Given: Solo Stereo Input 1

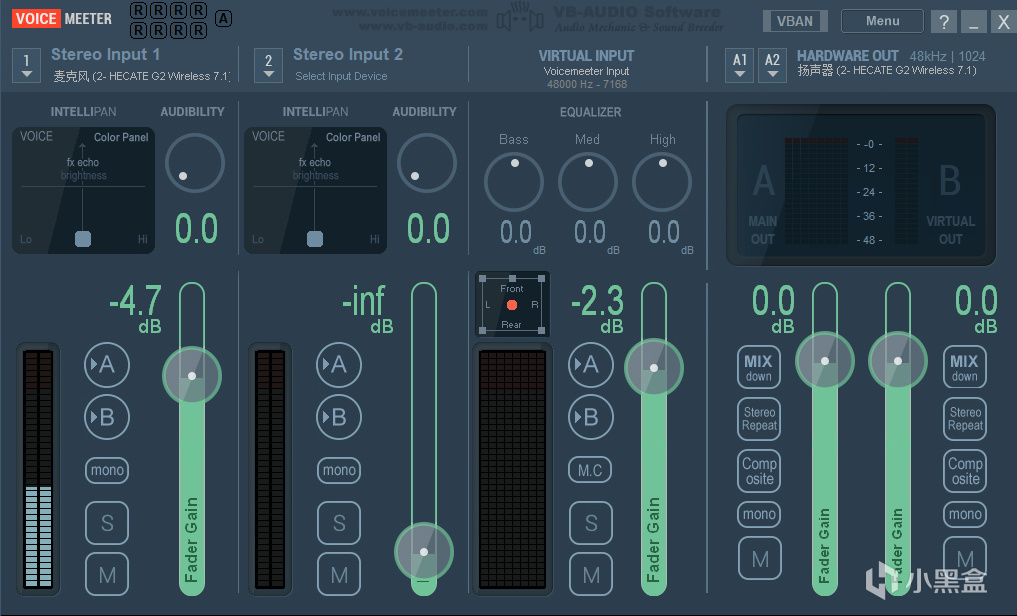Looking at the screenshot, I should (107, 523).
